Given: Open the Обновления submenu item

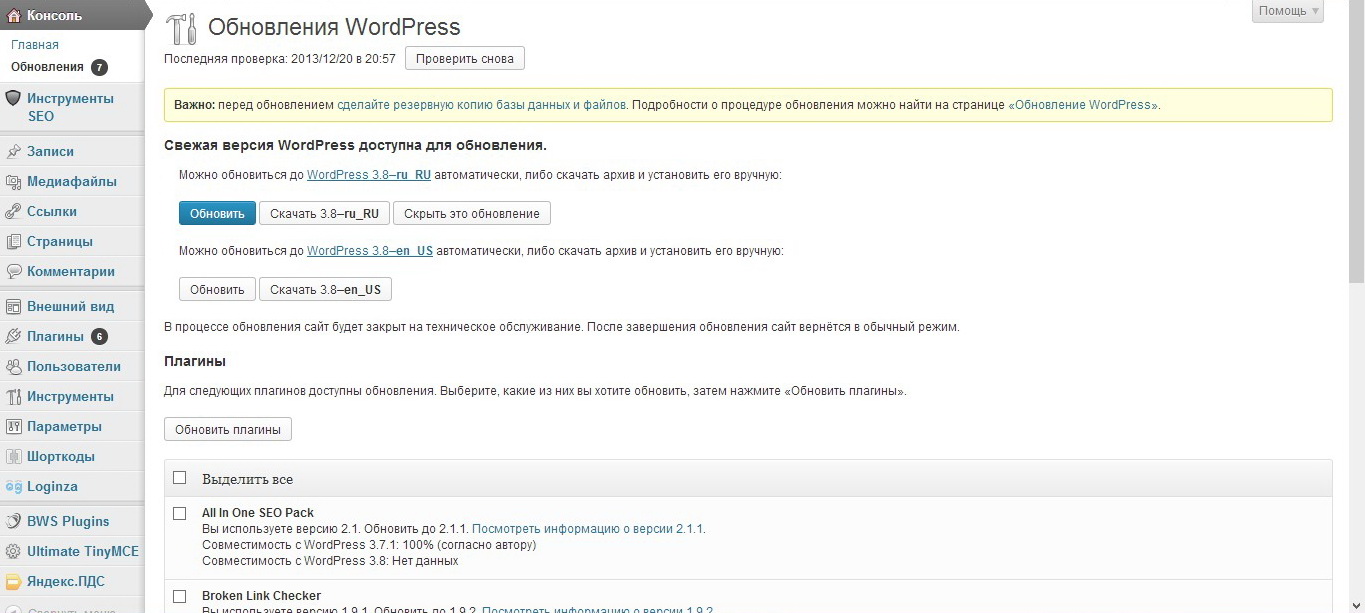Looking at the screenshot, I should pos(47,67).
